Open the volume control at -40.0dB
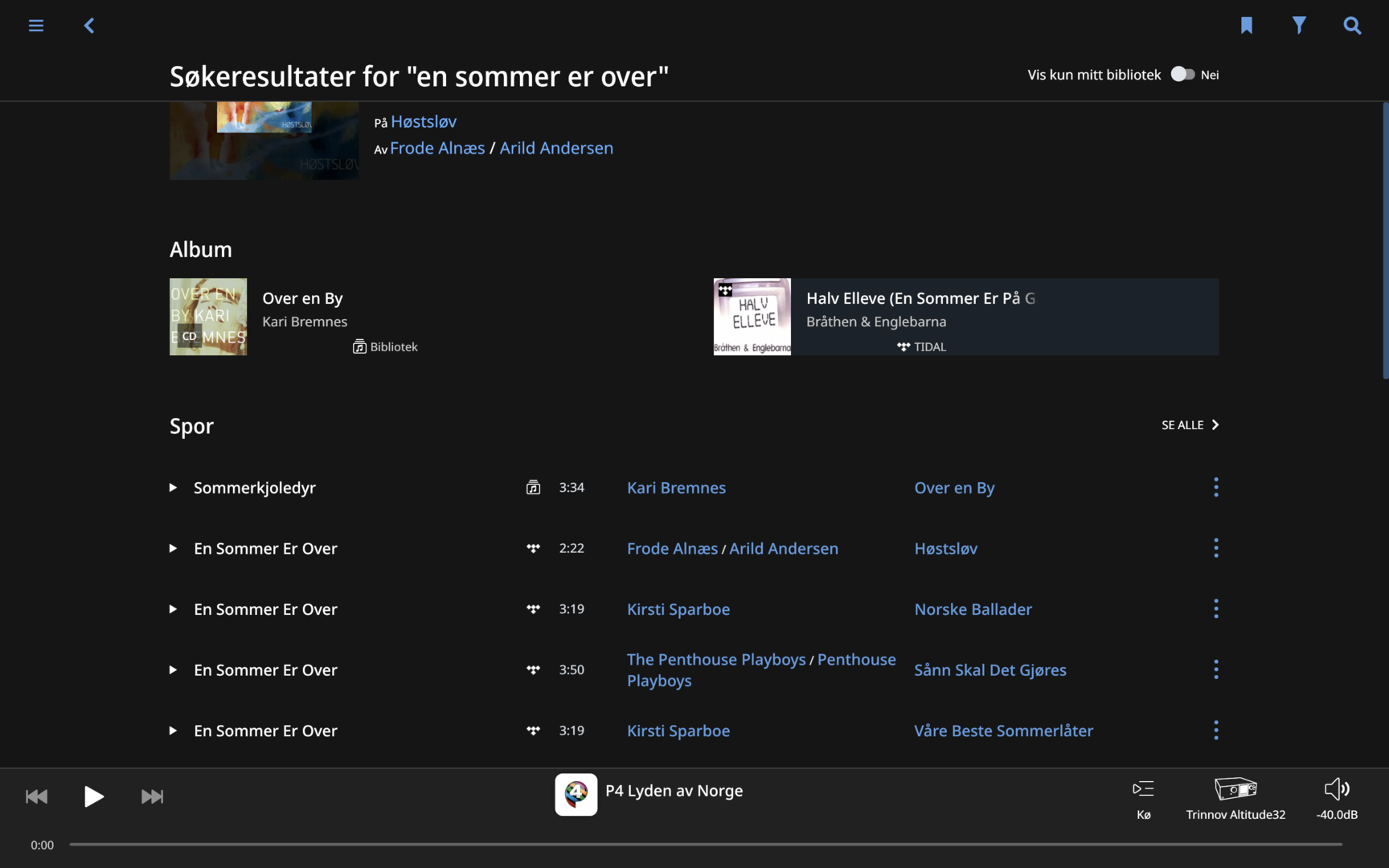 (x=1337, y=799)
